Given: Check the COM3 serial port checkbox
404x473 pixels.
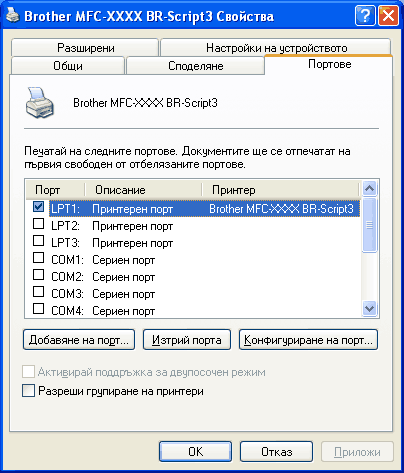Looking at the screenshot, I should click(x=39, y=291).
